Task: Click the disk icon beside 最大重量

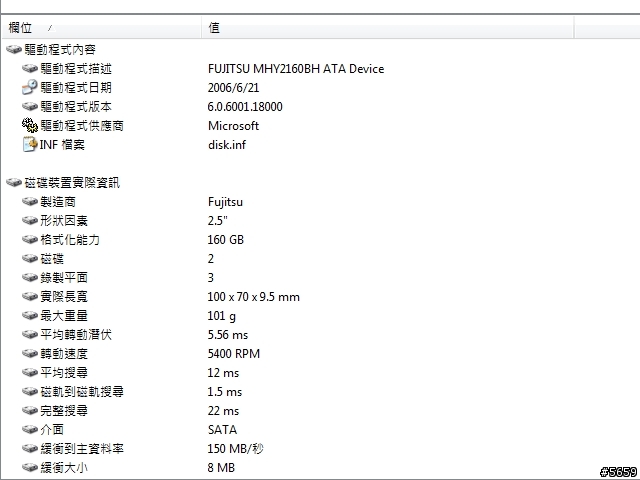Action: pos(30,316)
